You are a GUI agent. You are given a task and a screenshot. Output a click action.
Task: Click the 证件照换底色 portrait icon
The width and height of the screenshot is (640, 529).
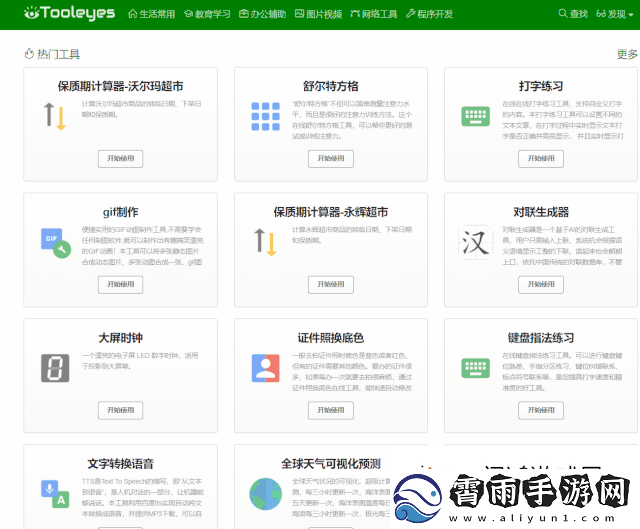tap(266, 368)
